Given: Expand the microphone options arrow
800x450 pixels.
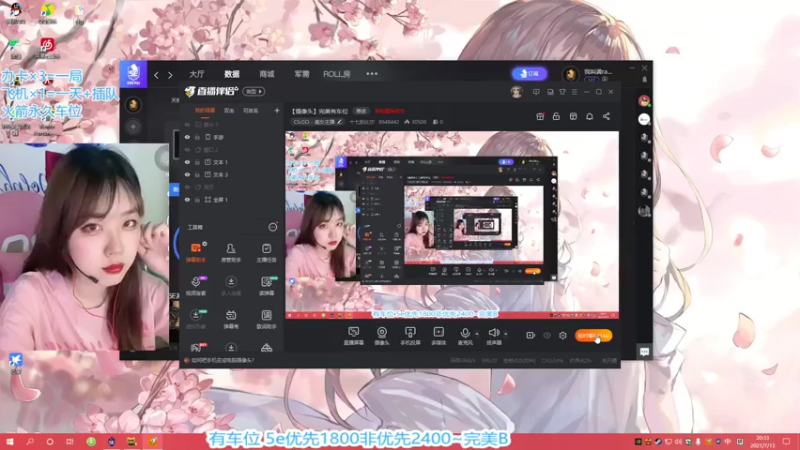Looking at the screenshot, I should (477, 334).
